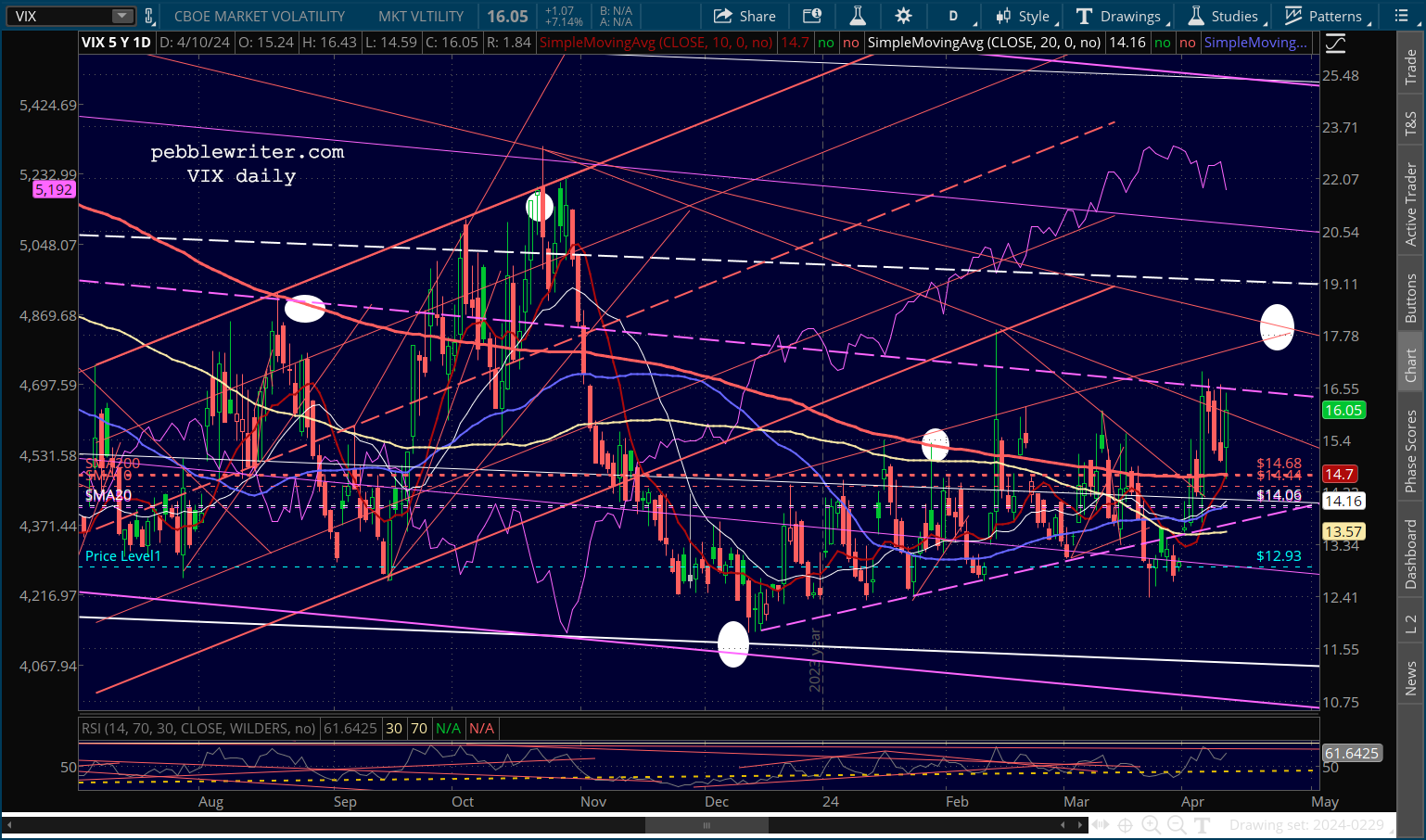Click the zoom out magnifier icon
Viewport: 1426px width, 840px height.
(1177, 824)
